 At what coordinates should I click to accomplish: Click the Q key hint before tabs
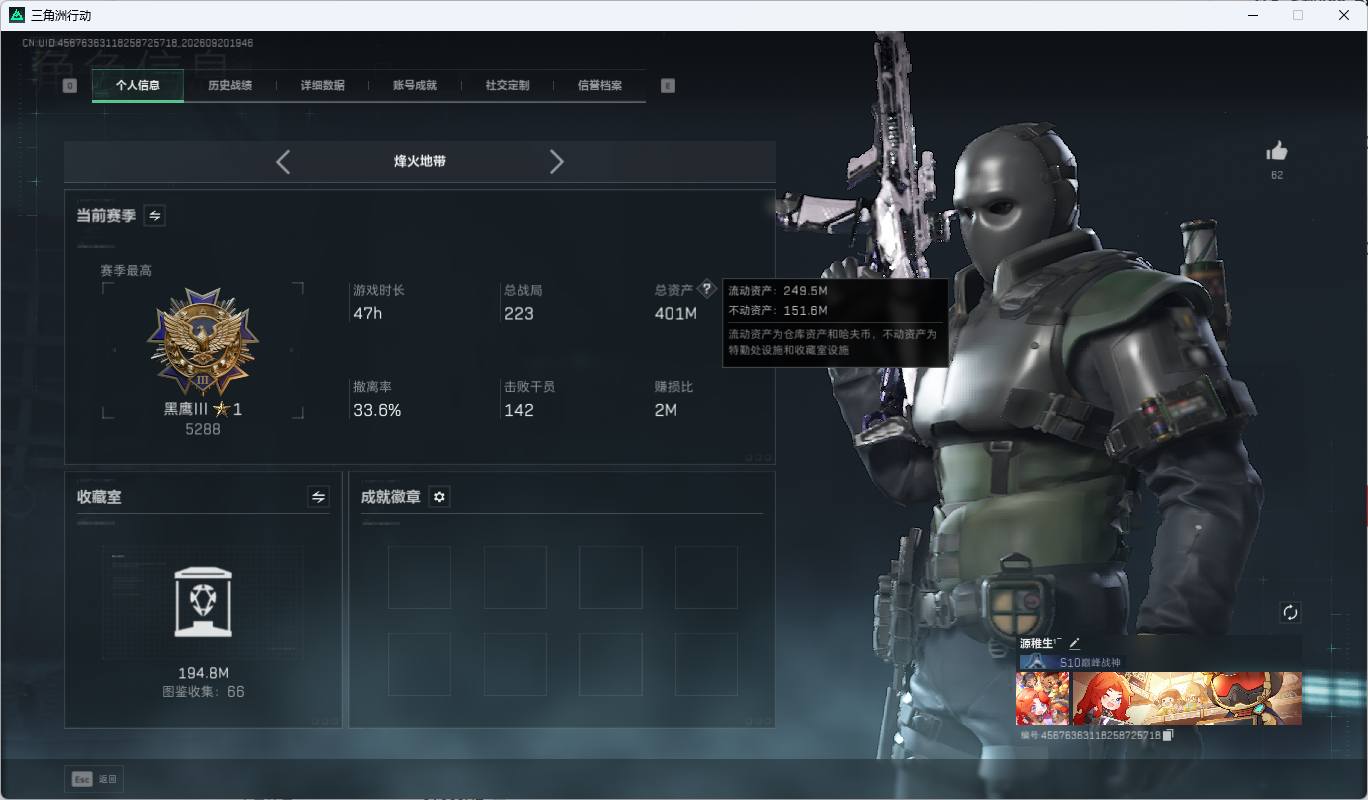69,86
